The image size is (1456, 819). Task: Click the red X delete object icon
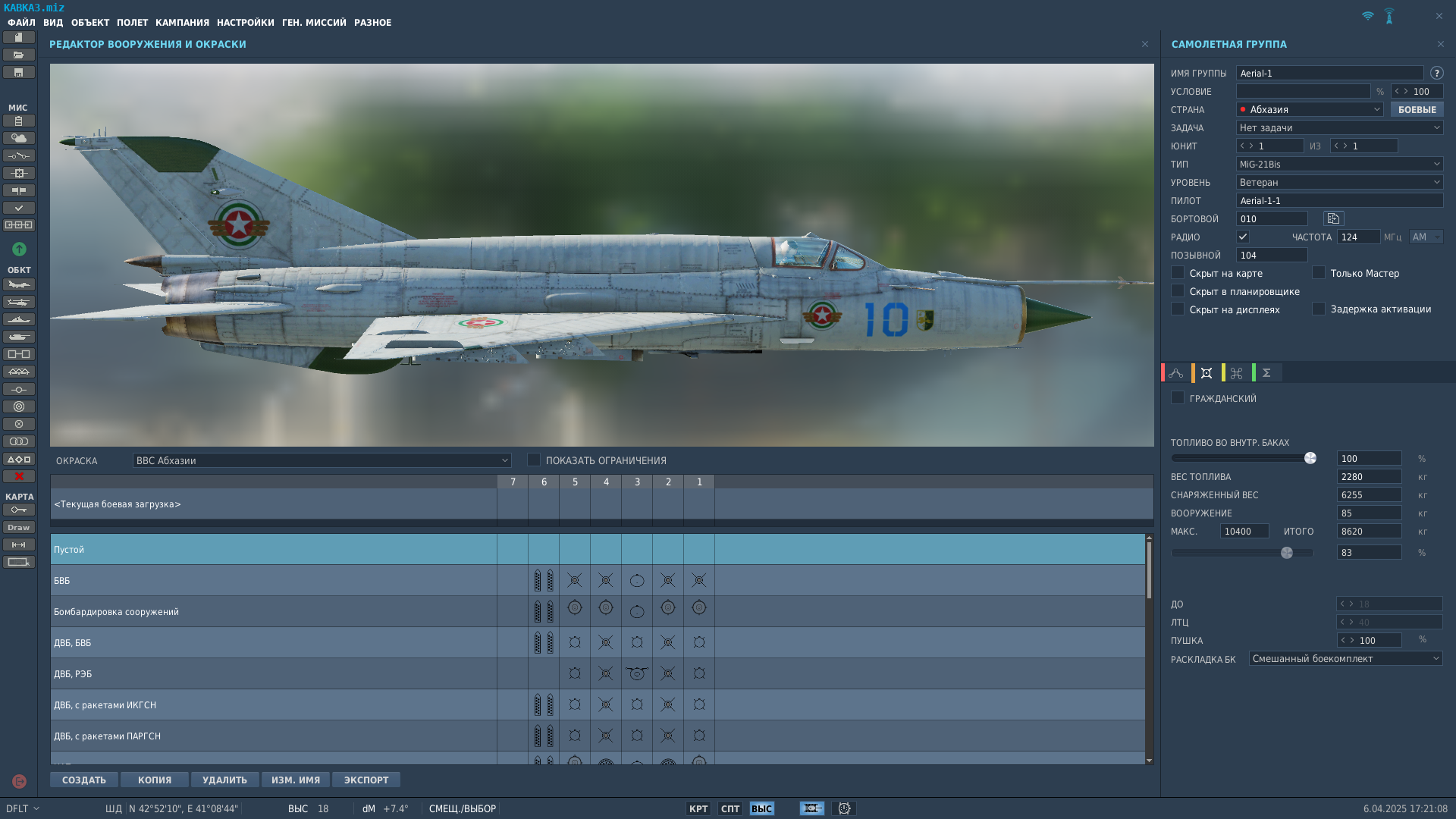[x=19, y=476]
